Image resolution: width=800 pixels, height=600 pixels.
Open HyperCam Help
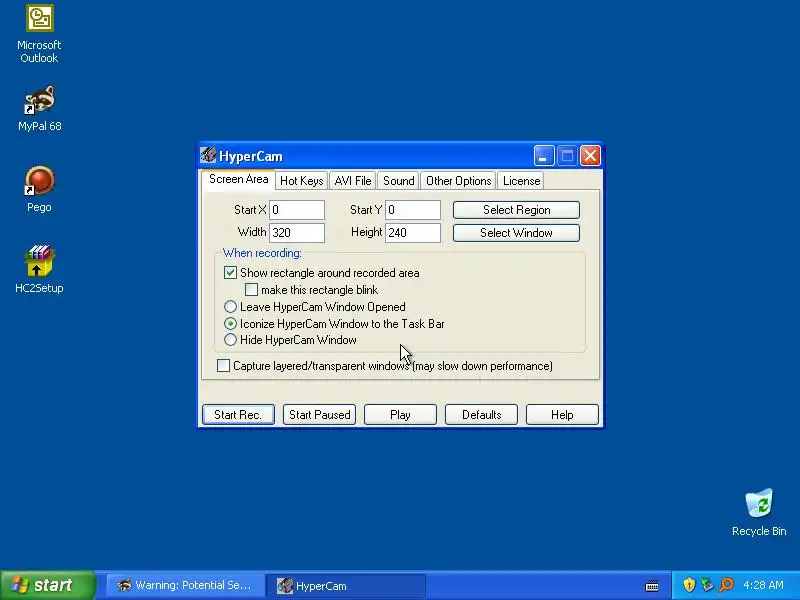[562, 414]
